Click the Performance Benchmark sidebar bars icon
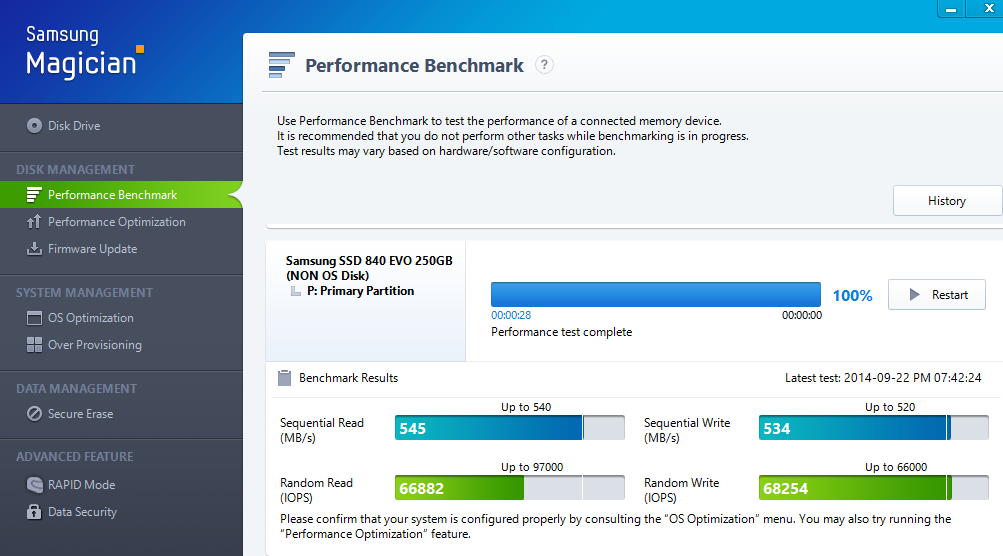 (34, 195)
